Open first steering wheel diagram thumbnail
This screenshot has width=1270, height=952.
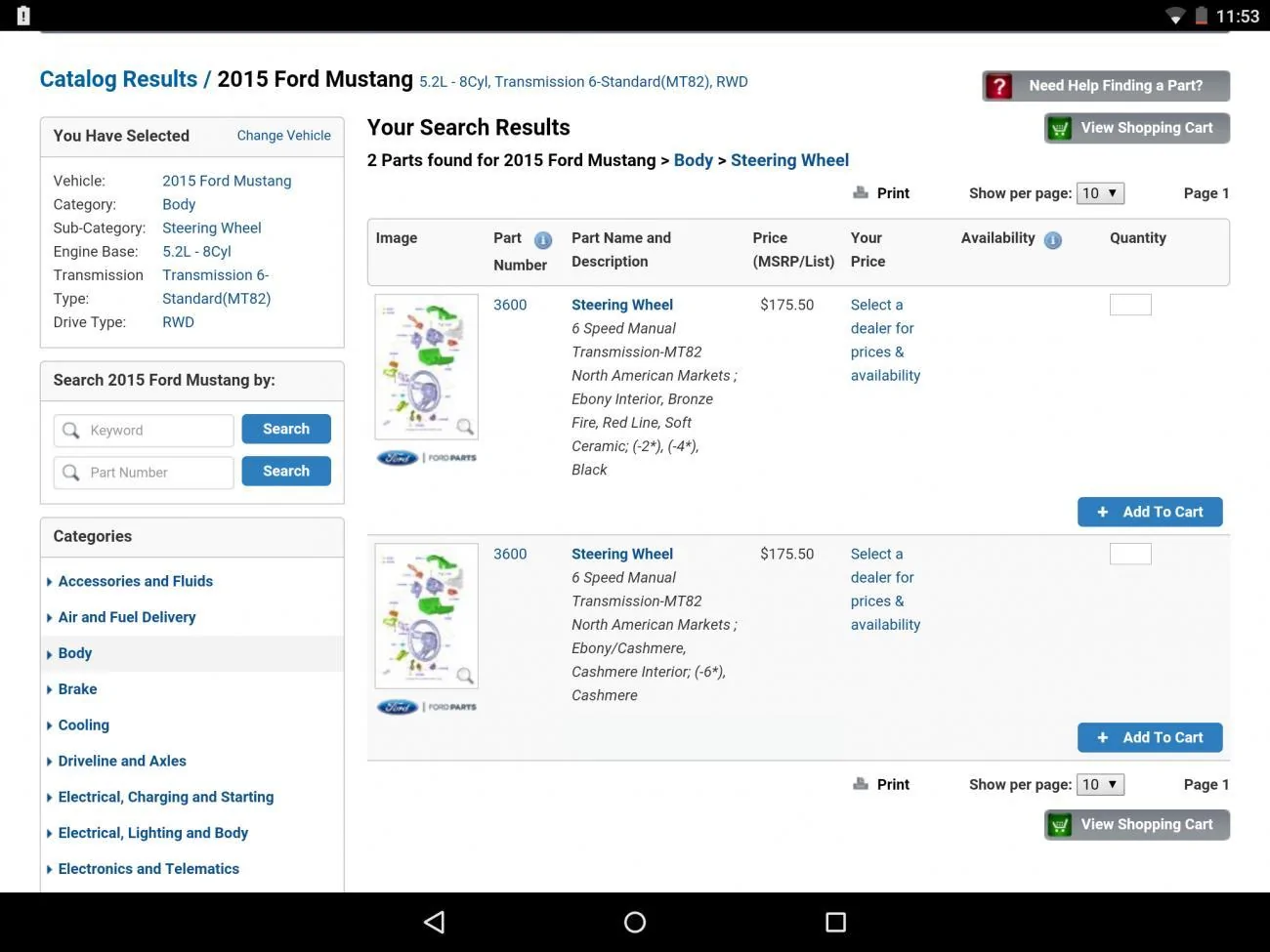click(x=427, y=367)
